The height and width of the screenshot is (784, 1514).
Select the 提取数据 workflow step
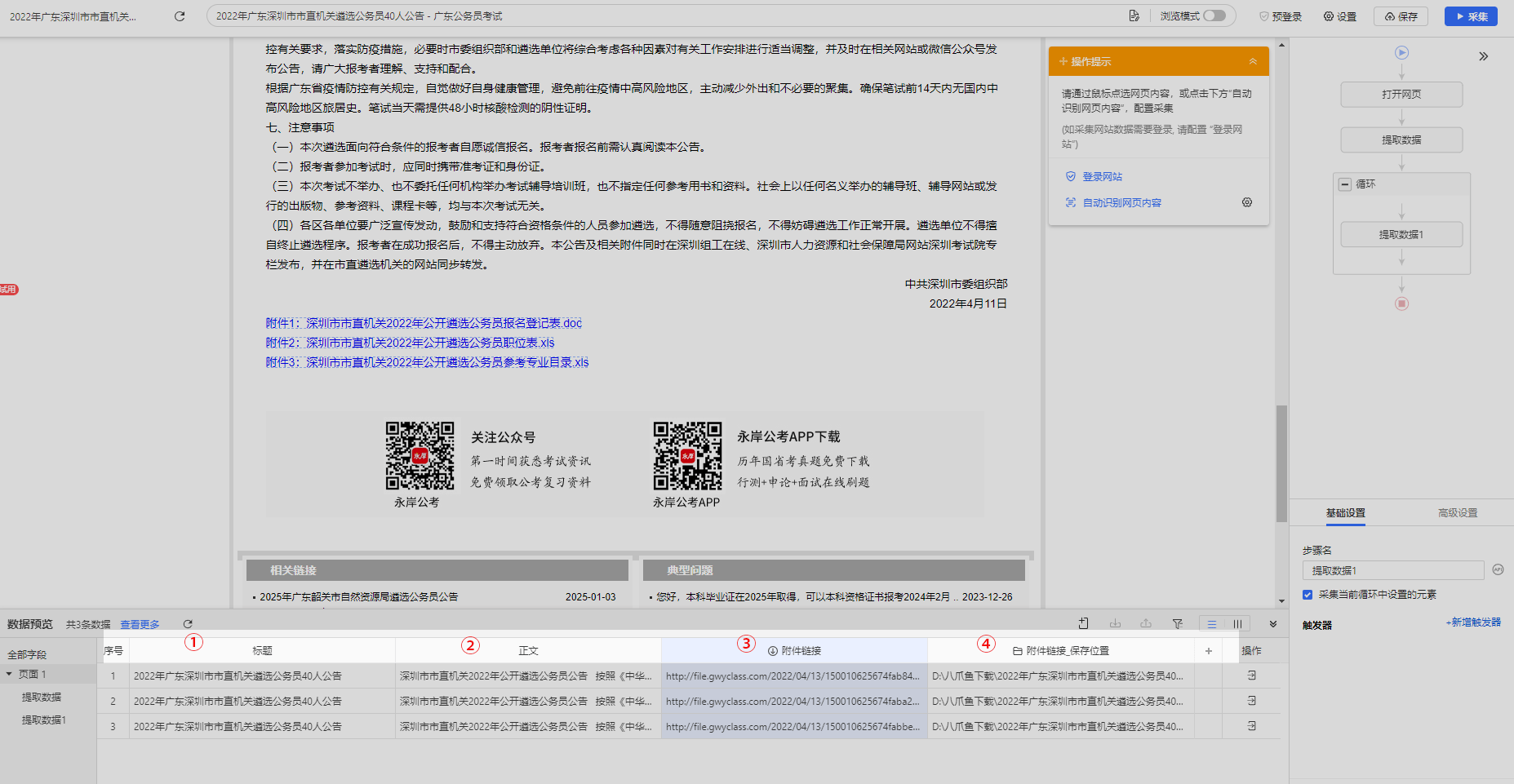tap(1401, 140)
